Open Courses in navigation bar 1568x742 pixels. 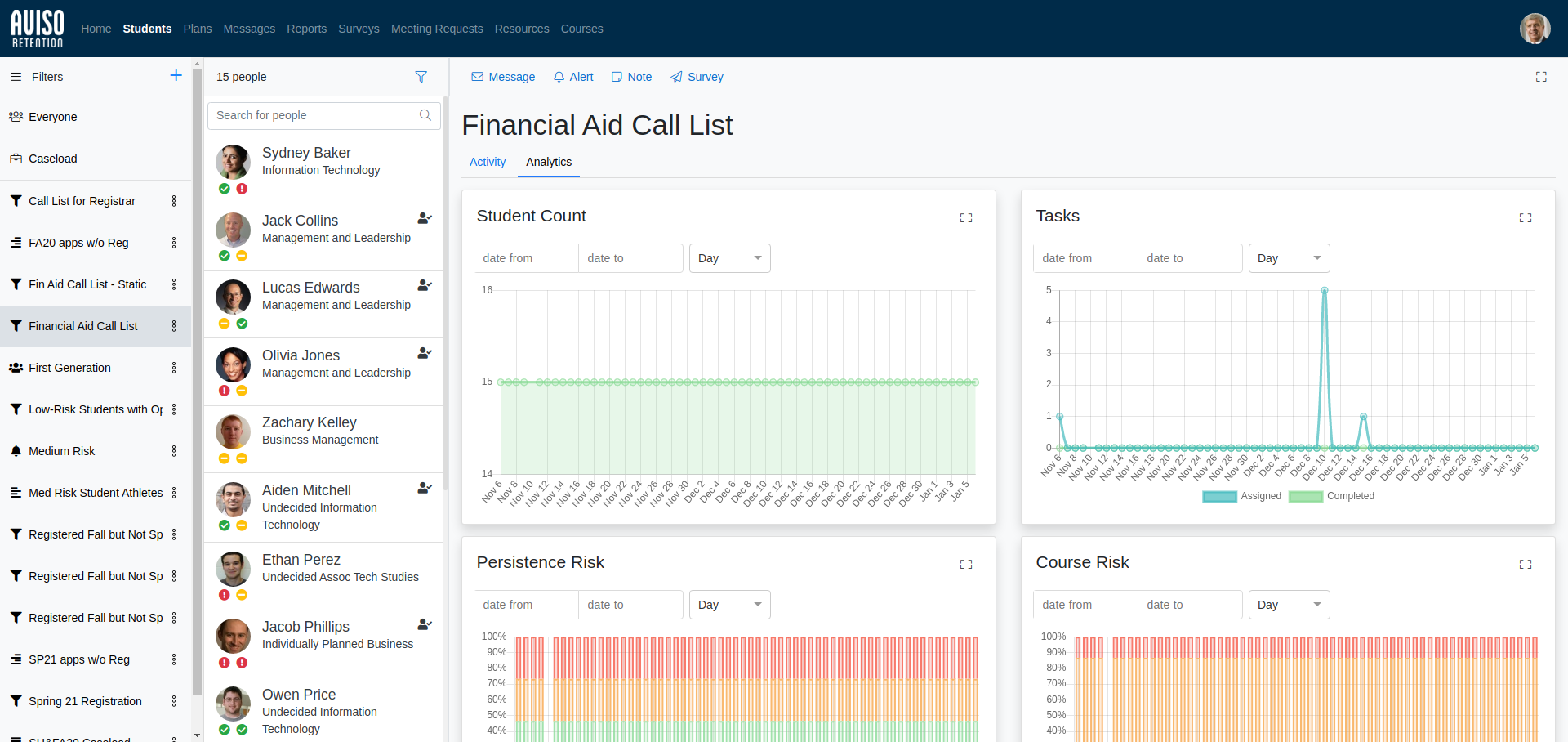coord(581,29)
